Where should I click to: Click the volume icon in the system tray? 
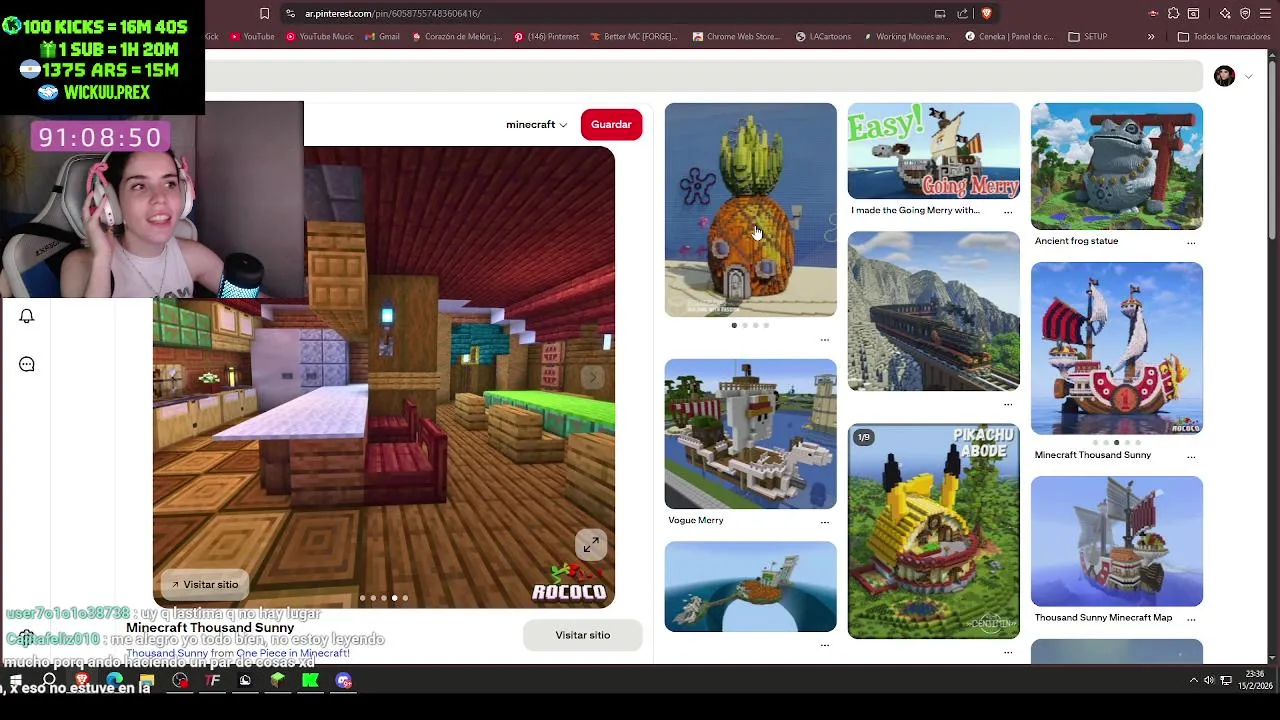tap(1209, 680)
